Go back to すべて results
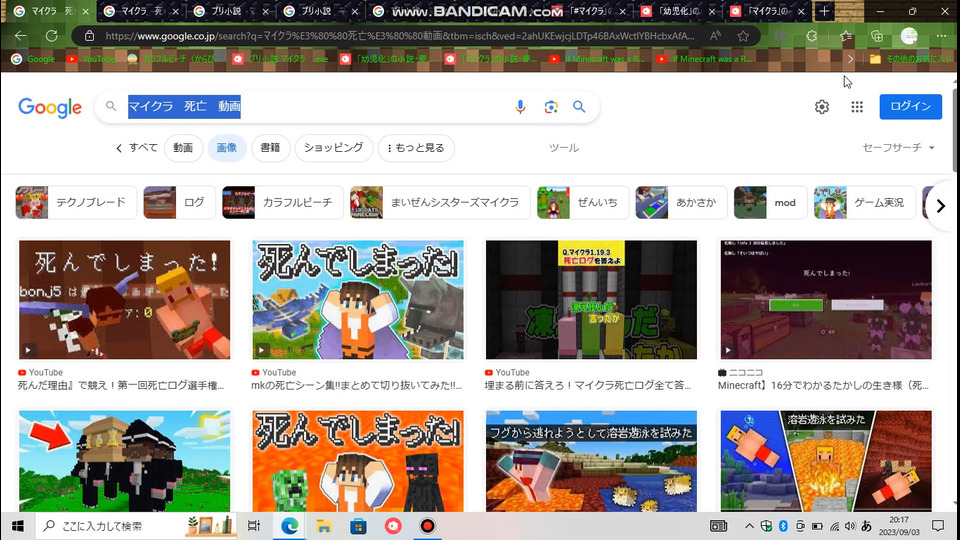The image size is (960, 540). coord(137,148)
